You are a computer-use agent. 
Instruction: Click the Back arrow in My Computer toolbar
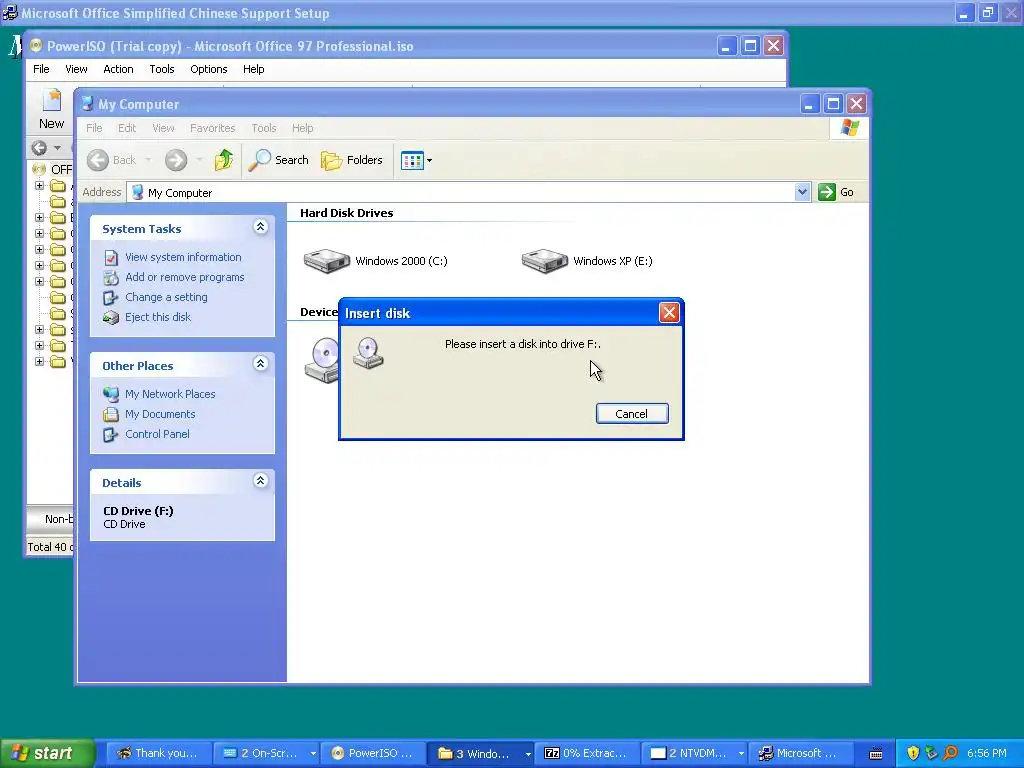[98, 160]
